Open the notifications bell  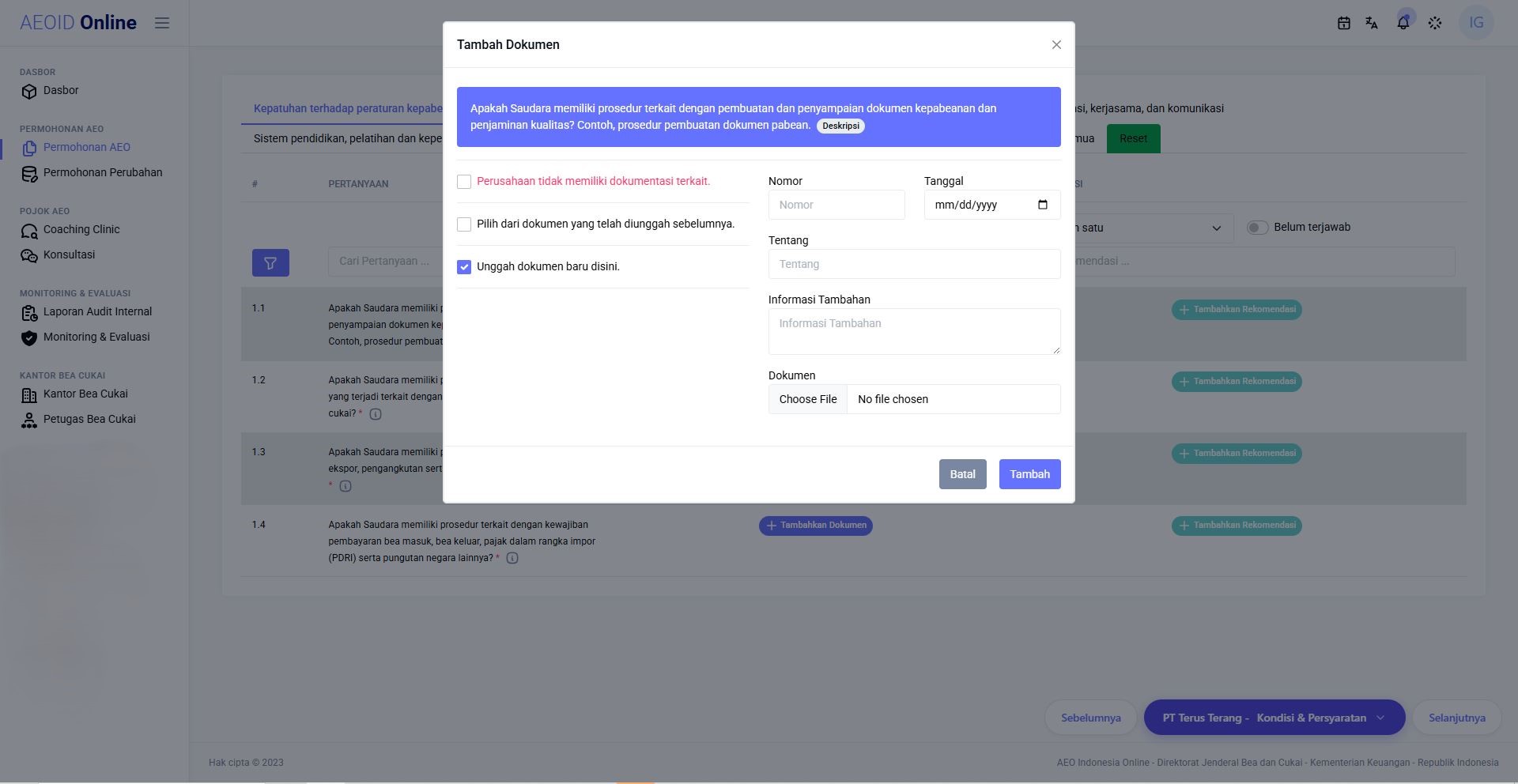click(1403, 23)
